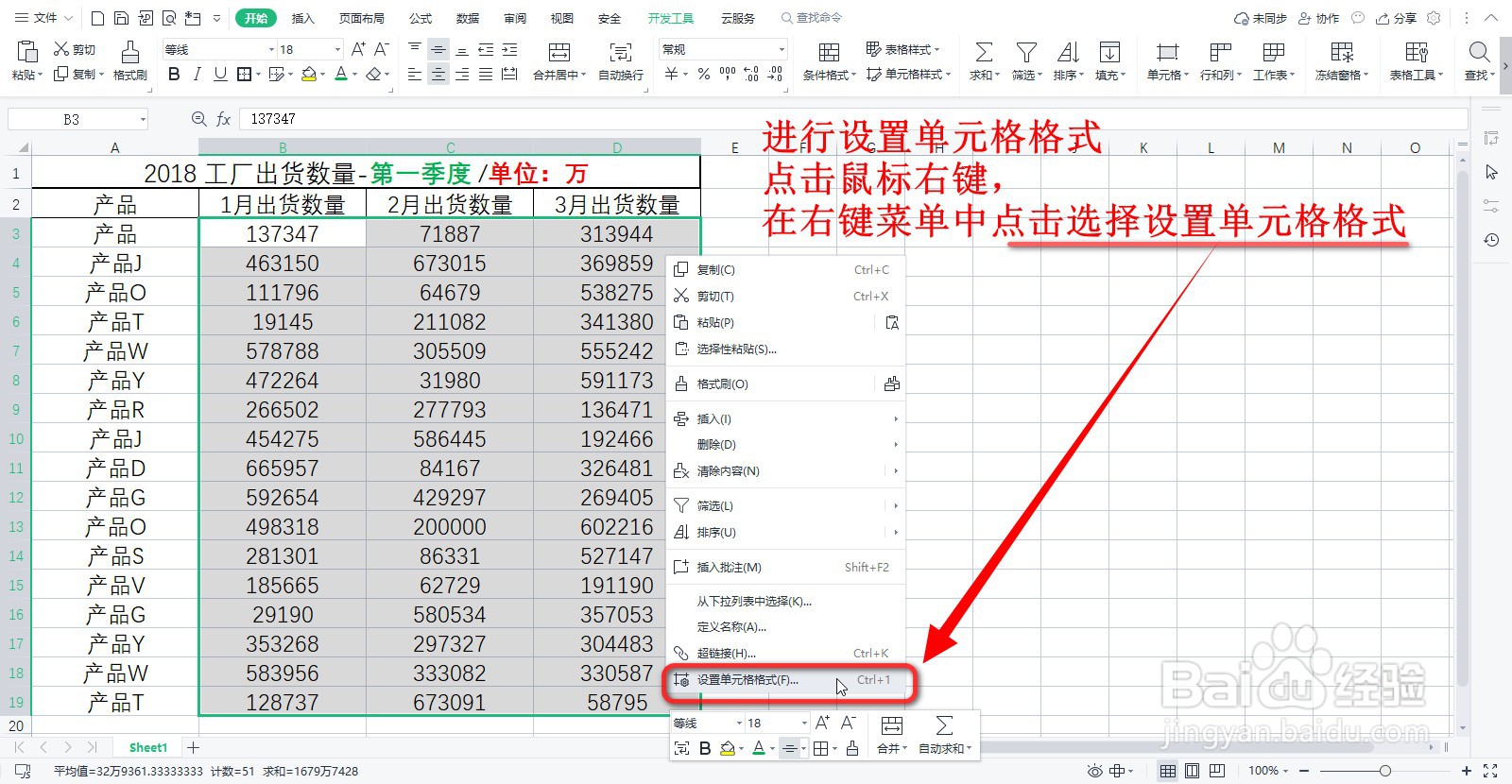
Task: Click the percent style icon
Action: click(x=704, y=74)
